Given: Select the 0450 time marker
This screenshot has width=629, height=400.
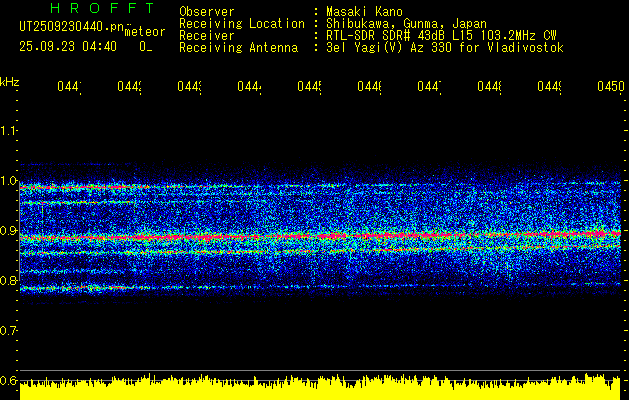Looking at the screenshot, I should point(610,88).
